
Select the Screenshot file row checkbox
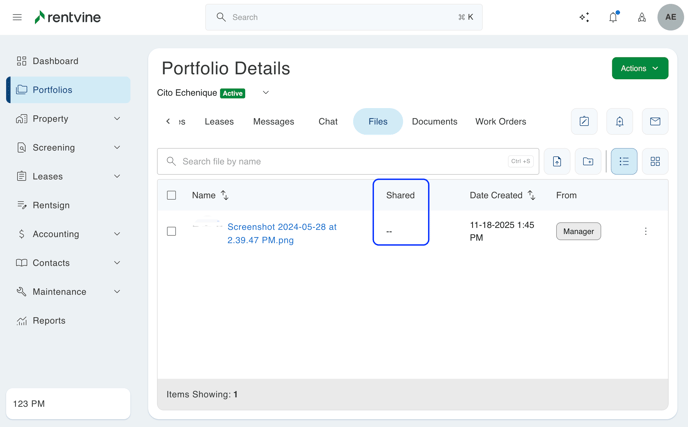pos(171,231)
